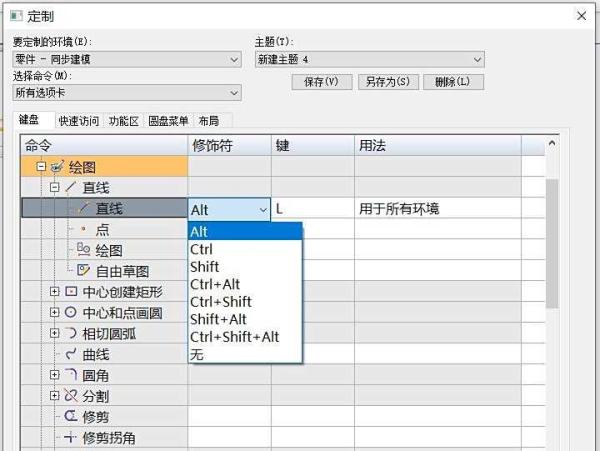The width and height of the screenshot is (600, 451).
Task: Switch to the 功能区 tab
Action: coord(123,121)
